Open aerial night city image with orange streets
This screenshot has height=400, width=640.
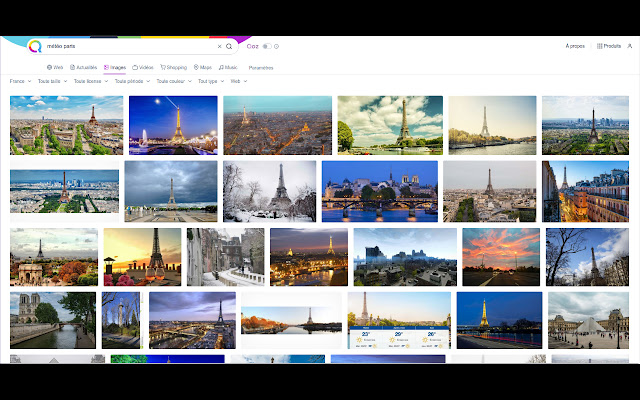(278, 125)
